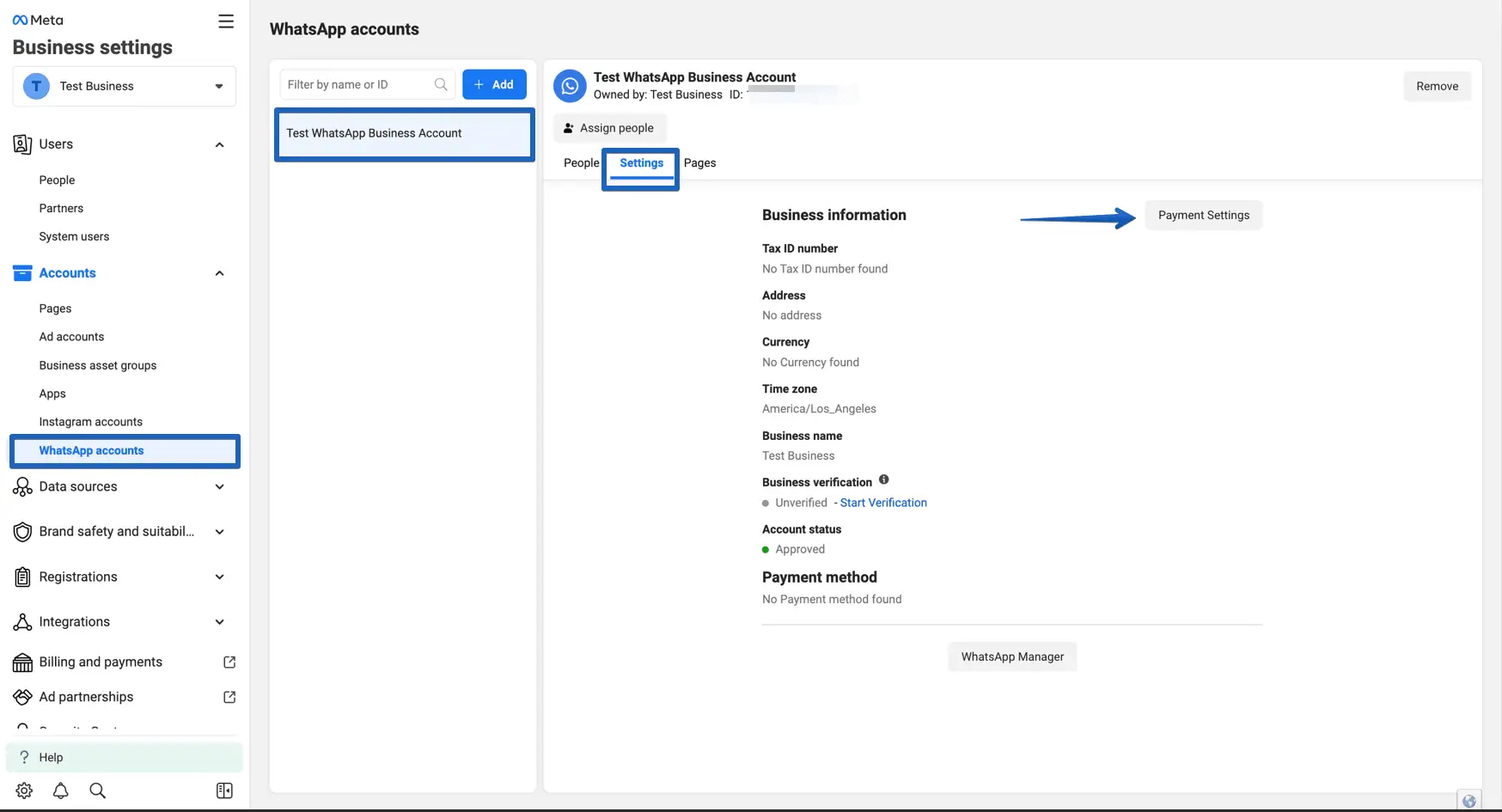The height and width of the screenshot is (812, 1502).
Task: Toggle sidebar panel layout icon
Action: pyautogui.click(x=224, y=791)
